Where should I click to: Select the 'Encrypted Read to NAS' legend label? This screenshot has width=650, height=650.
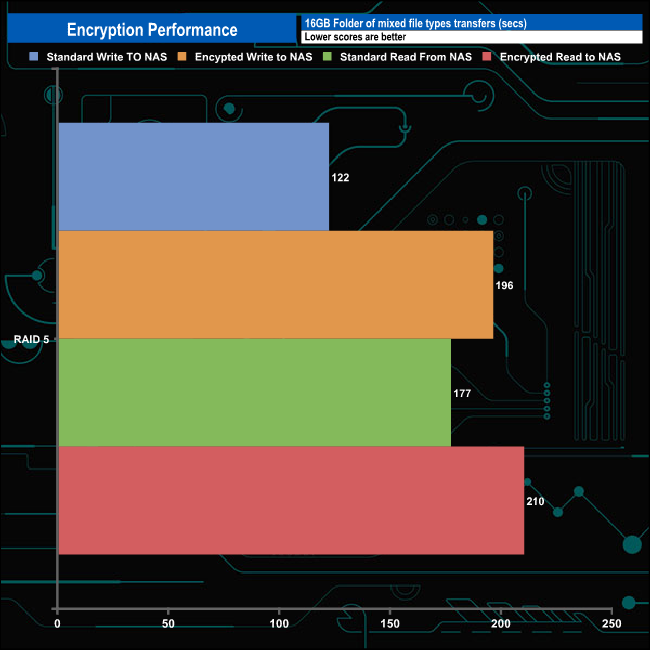coord(560,58)
